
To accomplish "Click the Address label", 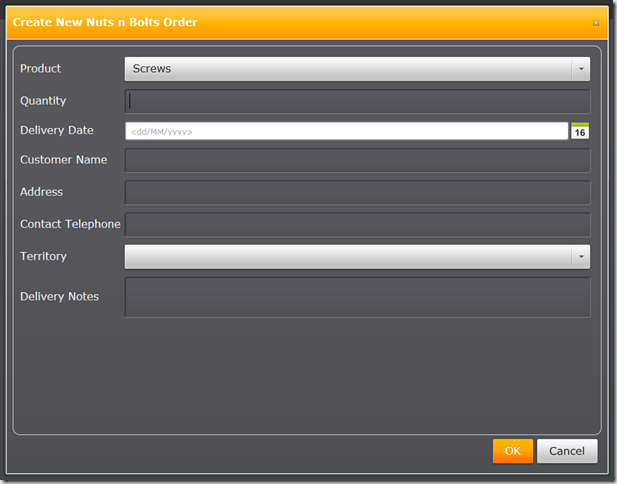I will [x=41, y=192].
